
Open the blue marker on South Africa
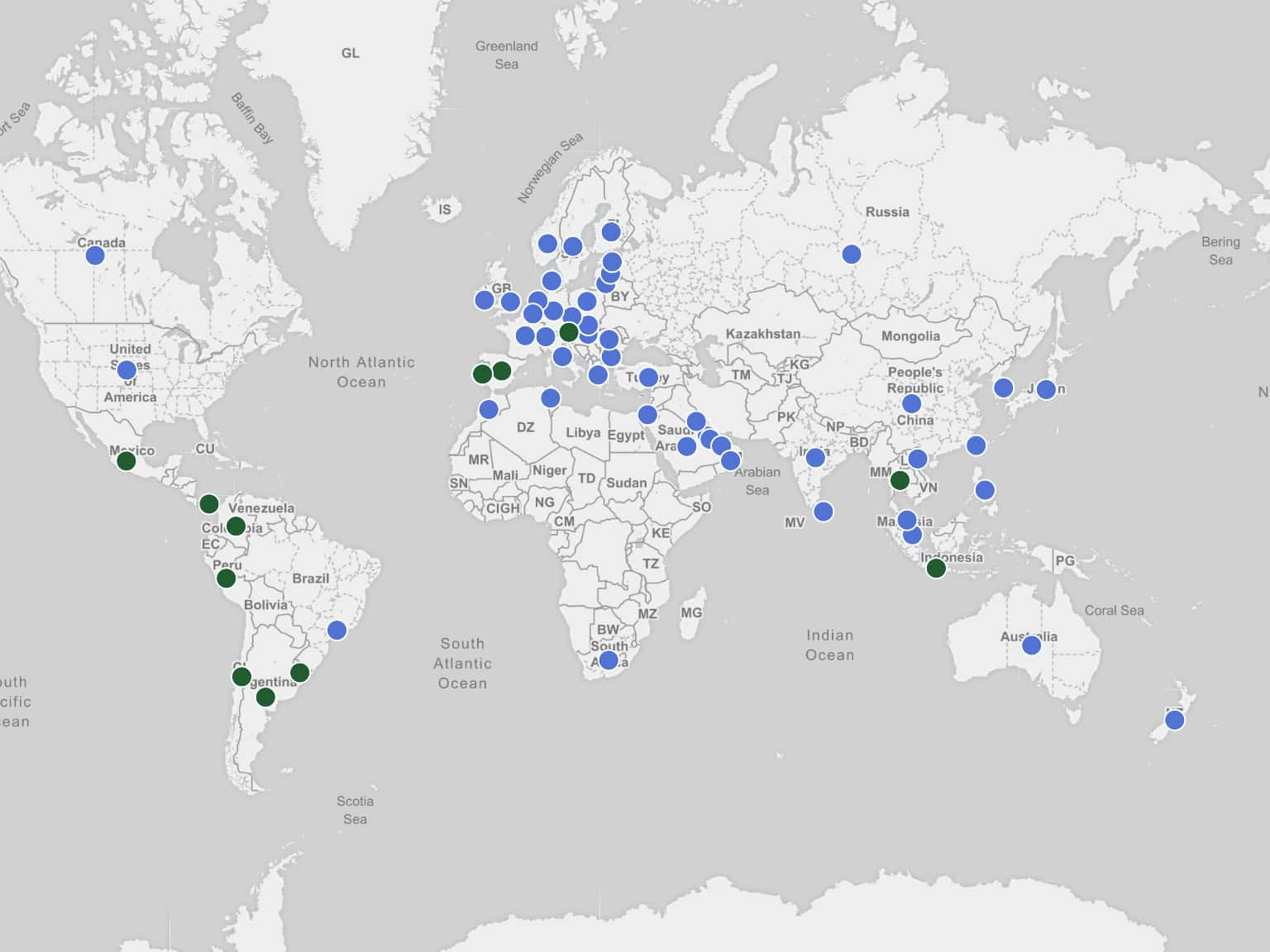[609, 660]
